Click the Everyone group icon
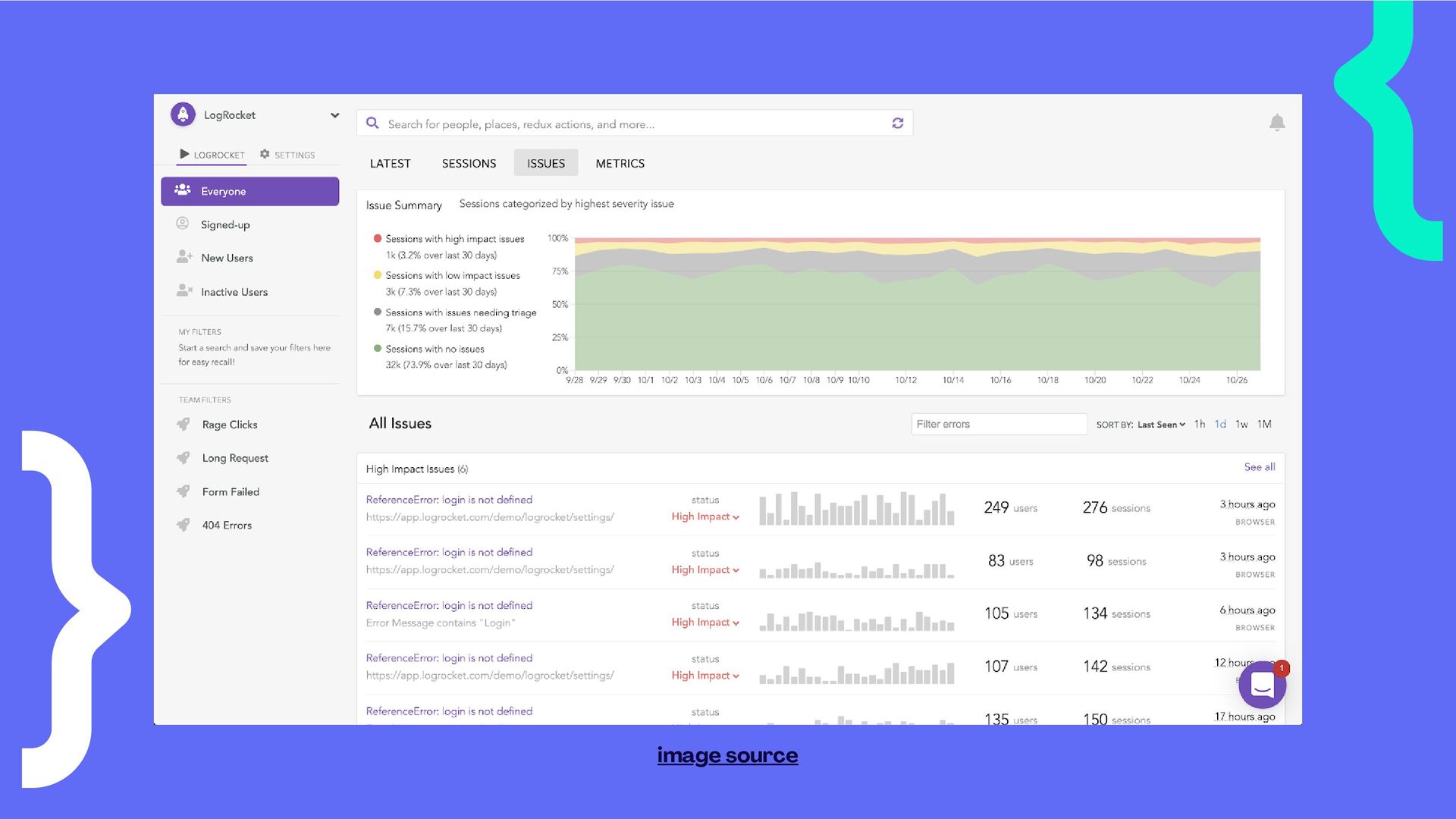Viewport: 1456px width, 819px height. [183, 190]
